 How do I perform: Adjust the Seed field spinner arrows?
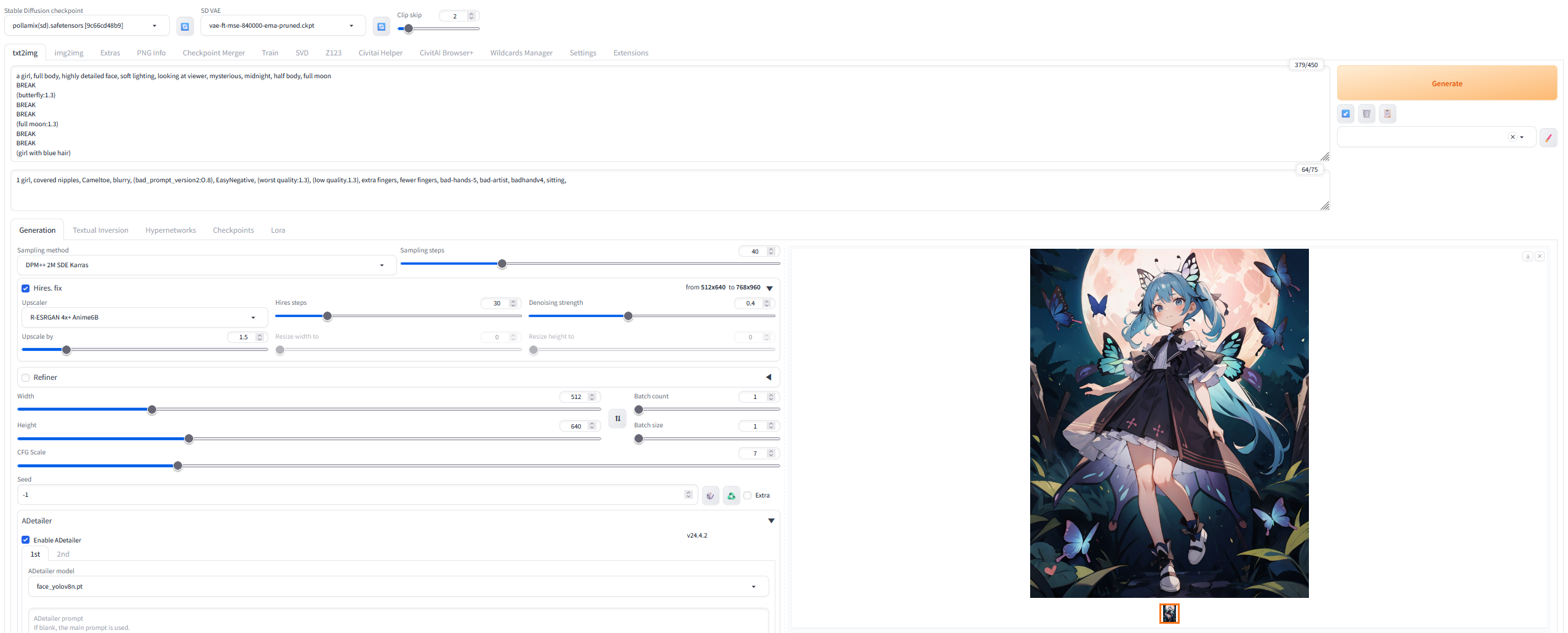689,494
